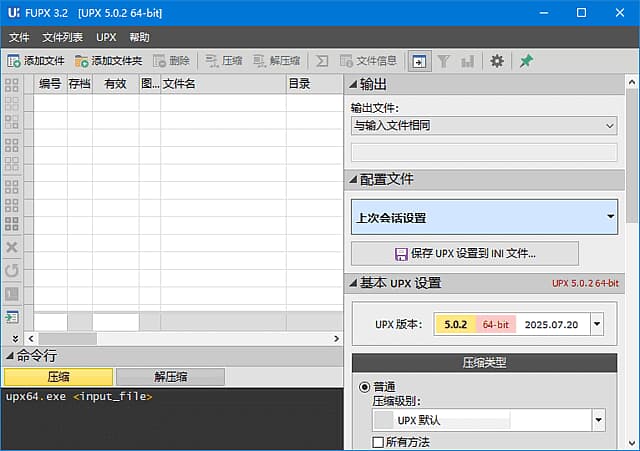The height and width of the screenshot is (451, 640).
Task: Click the green pin icon in toolbar
Action: 526,61
